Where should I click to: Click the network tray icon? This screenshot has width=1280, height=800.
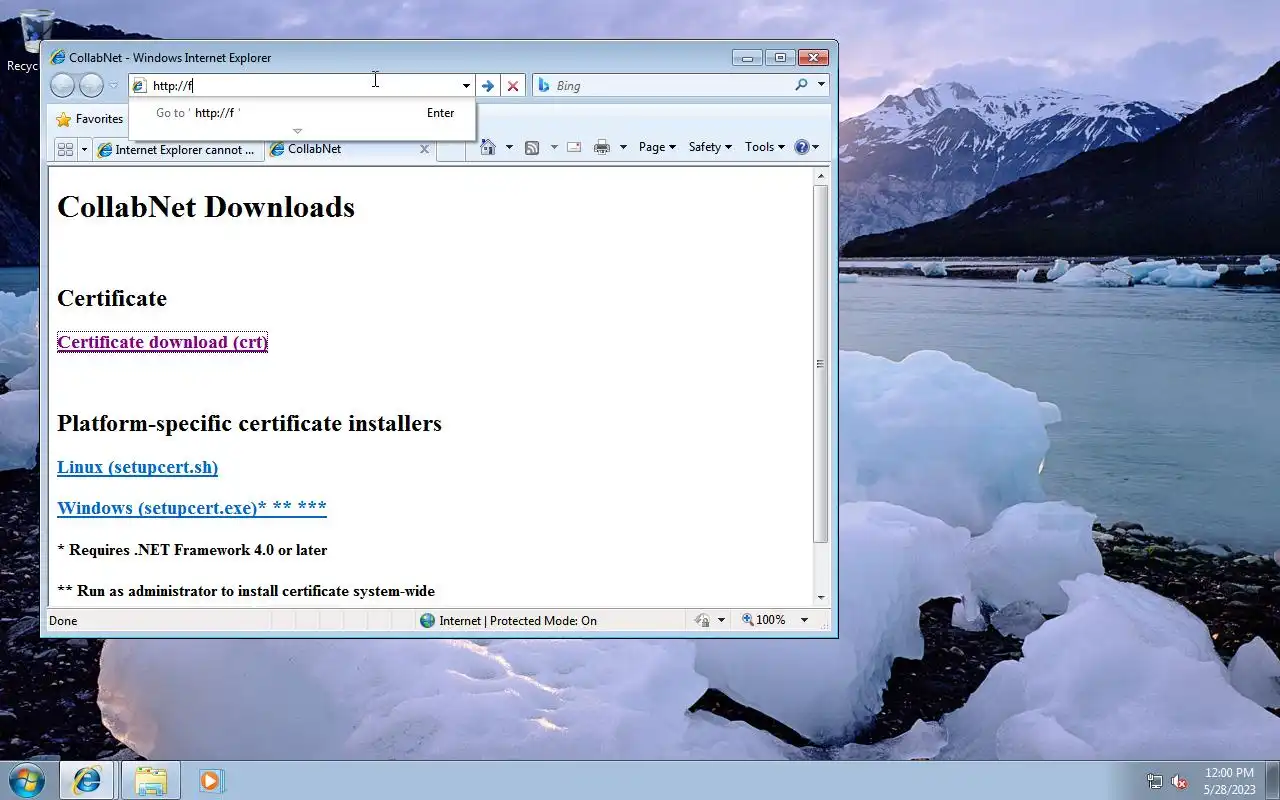point(1155,782)
